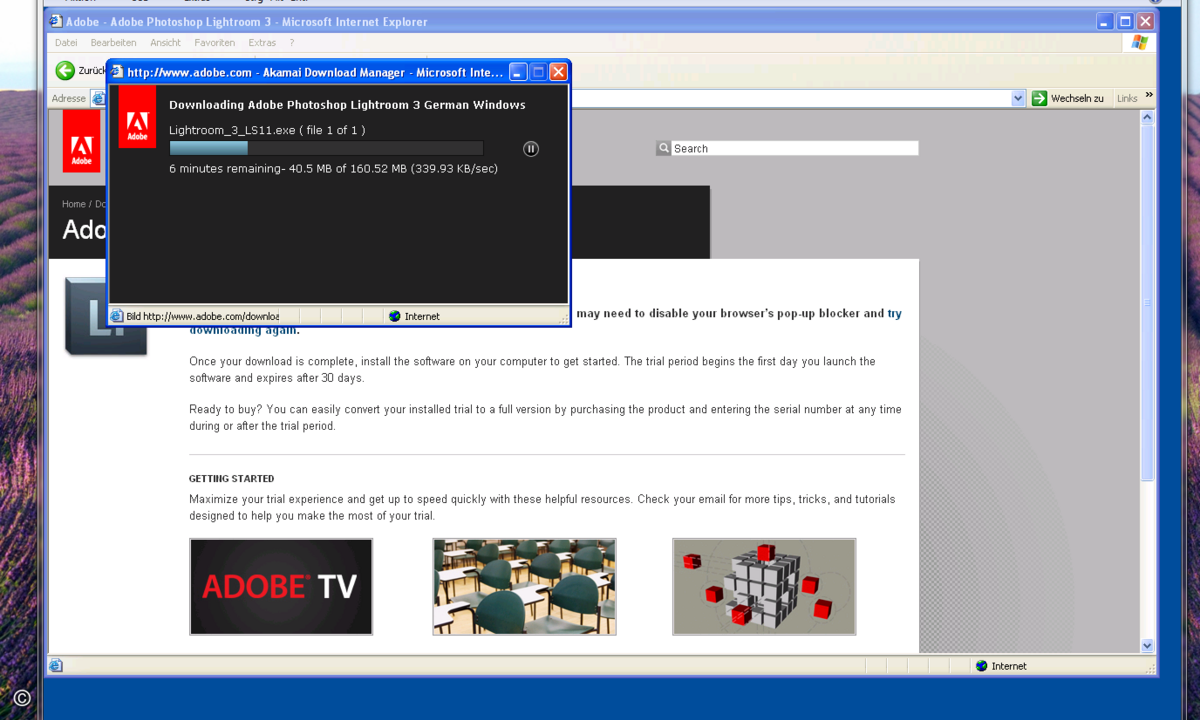
Task: Open the address bar dropdown
Action: [1018, 98]
